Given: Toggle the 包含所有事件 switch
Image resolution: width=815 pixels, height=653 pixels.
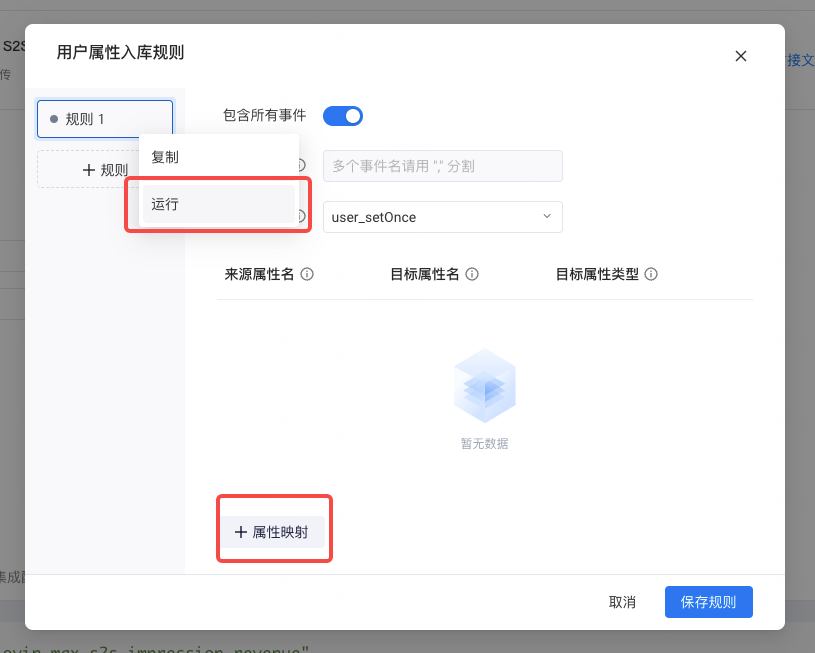Looking at the screenshot, I should (x=342, y=116).
